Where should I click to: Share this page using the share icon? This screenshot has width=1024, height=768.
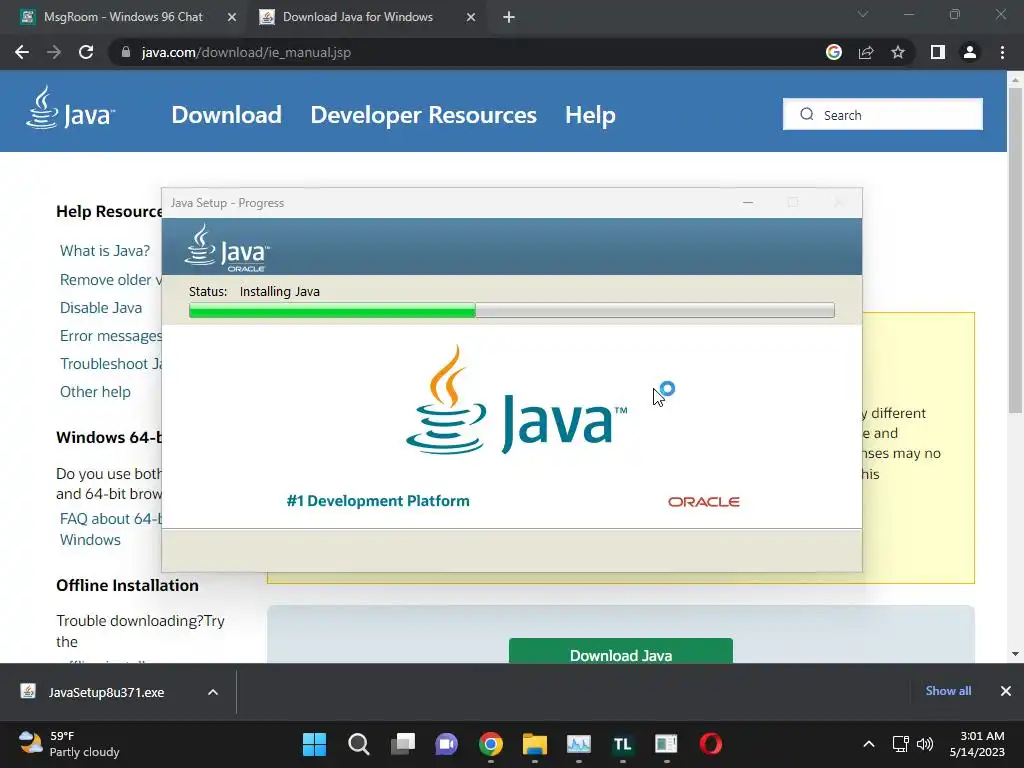tap(866, 52)
